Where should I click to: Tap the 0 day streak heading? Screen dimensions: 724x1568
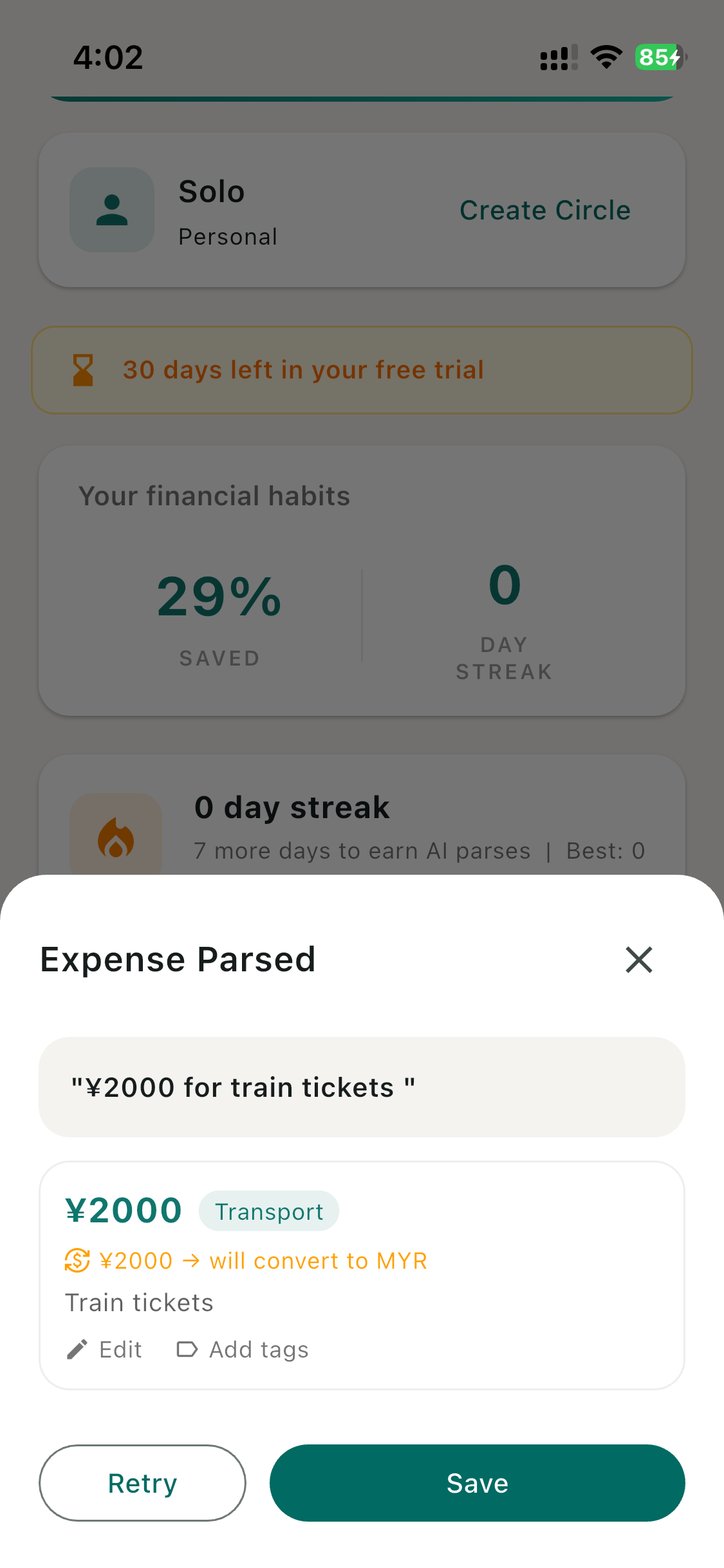click(x=292, y=807)
